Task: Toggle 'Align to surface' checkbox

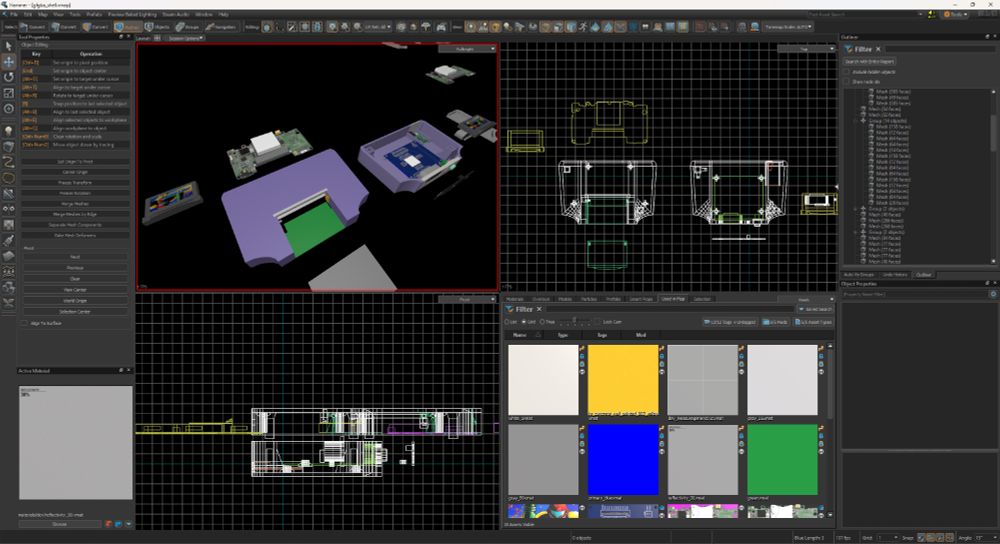Action: pyautogui.click(x=25, y=323)
